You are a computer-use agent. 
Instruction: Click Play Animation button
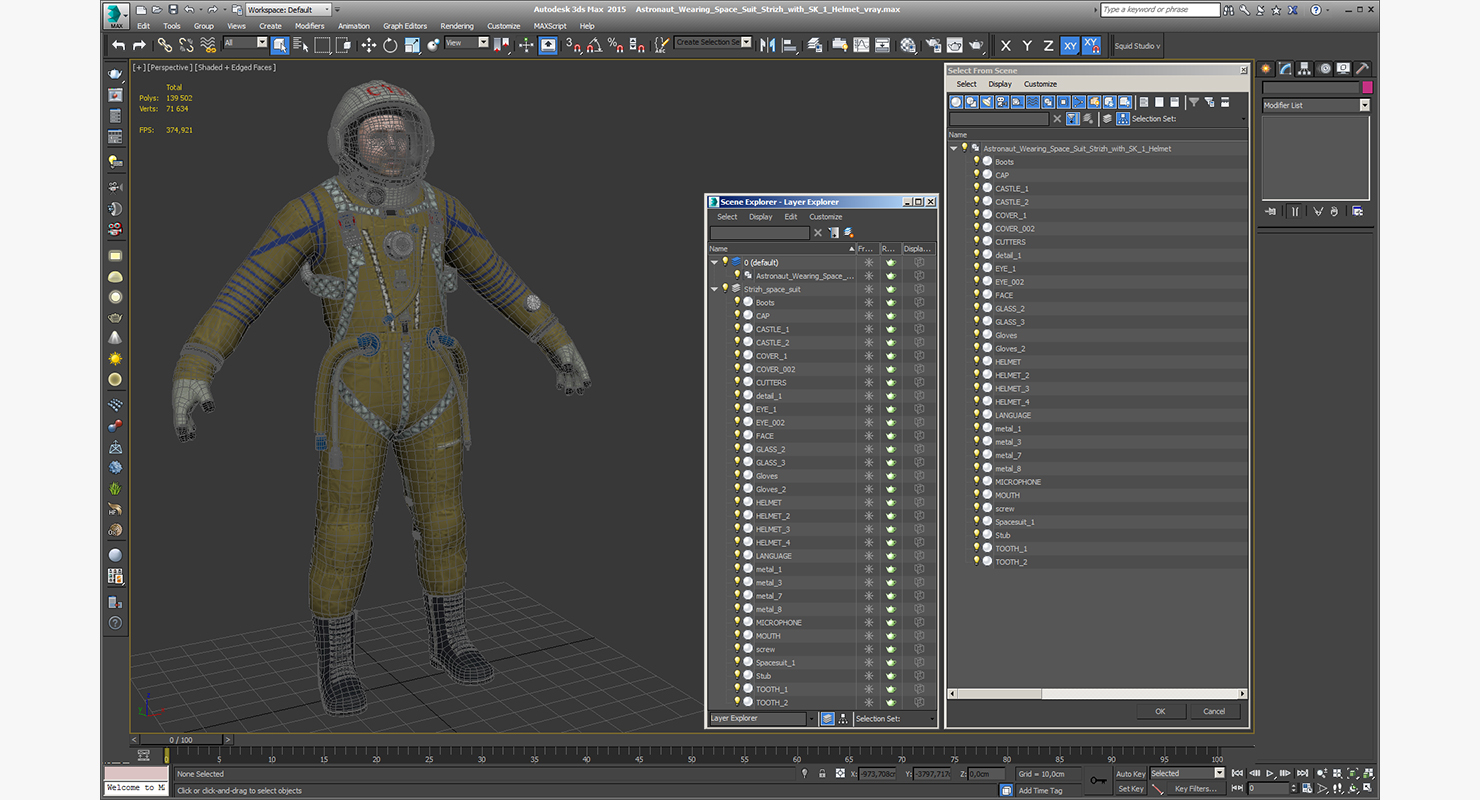tap(1270, 773)
